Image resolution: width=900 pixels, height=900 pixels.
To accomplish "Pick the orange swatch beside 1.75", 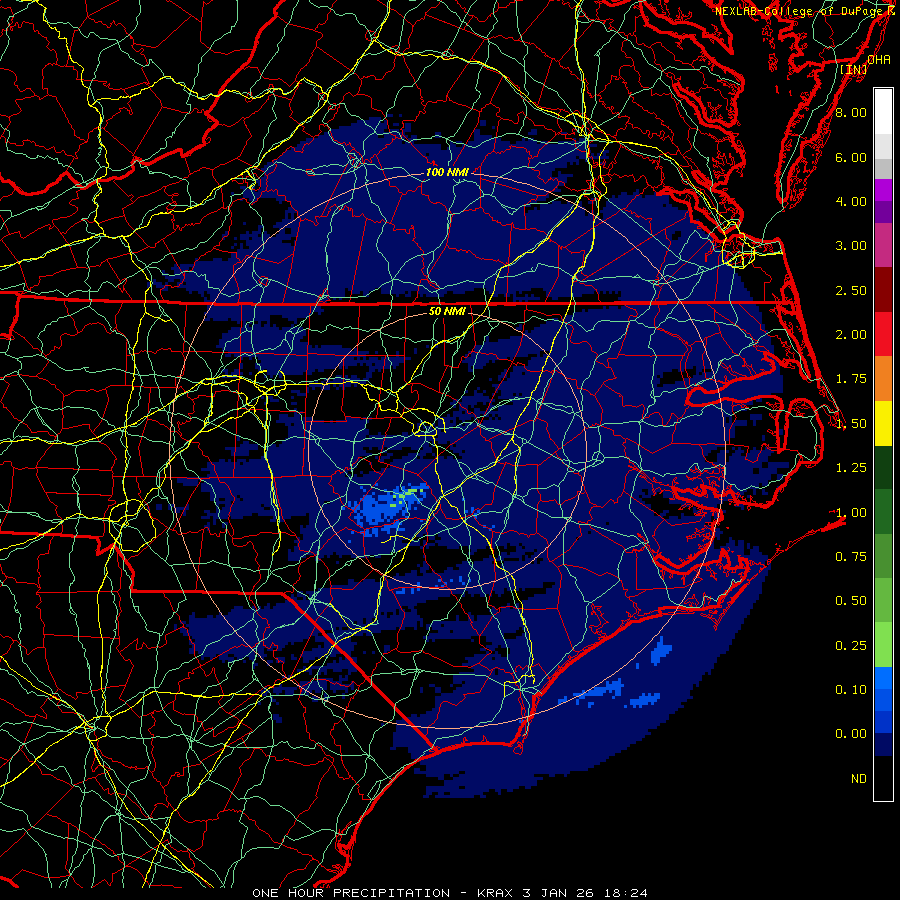I will click(883, 379).
